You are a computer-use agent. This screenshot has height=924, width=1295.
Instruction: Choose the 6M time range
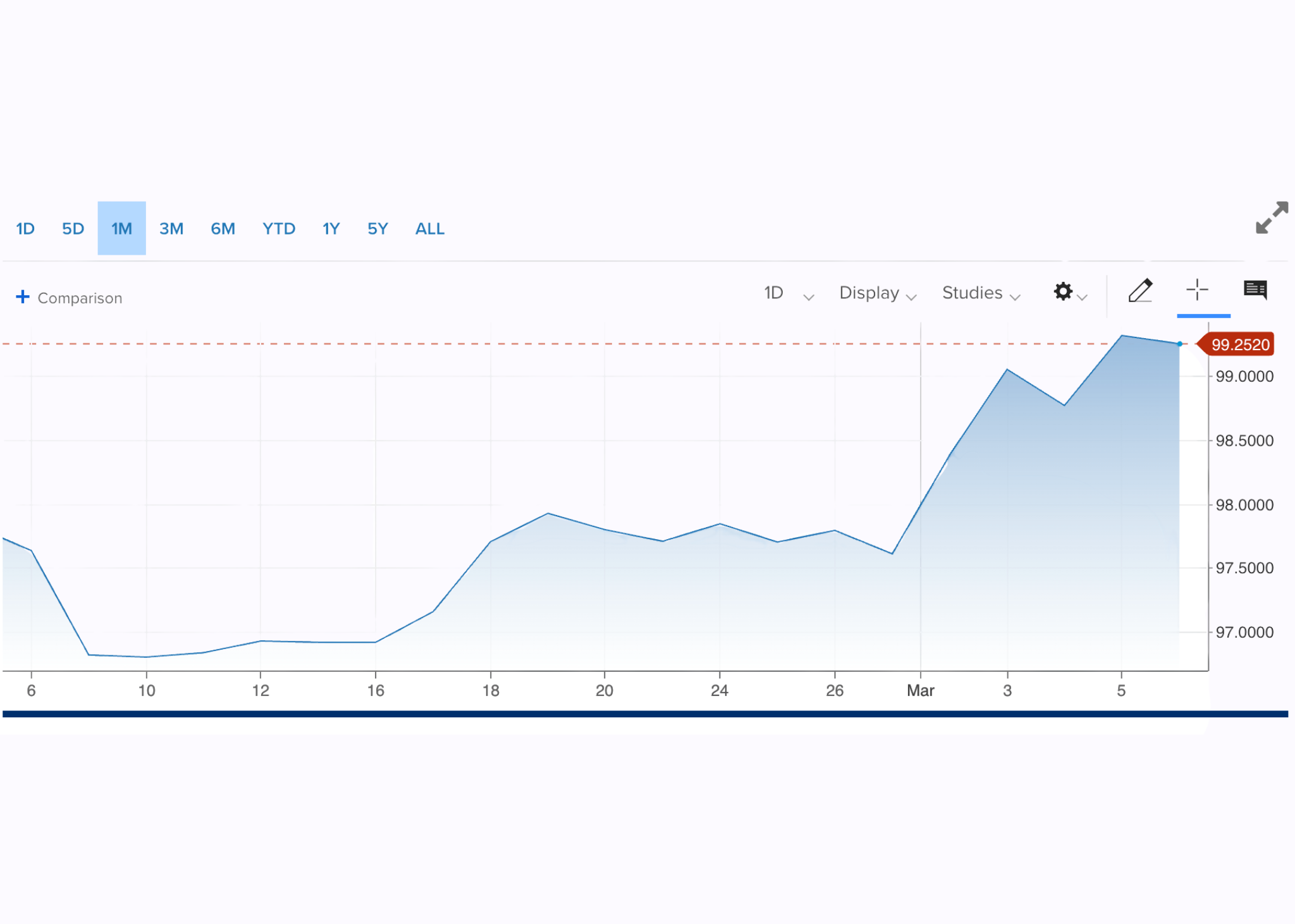223,229
